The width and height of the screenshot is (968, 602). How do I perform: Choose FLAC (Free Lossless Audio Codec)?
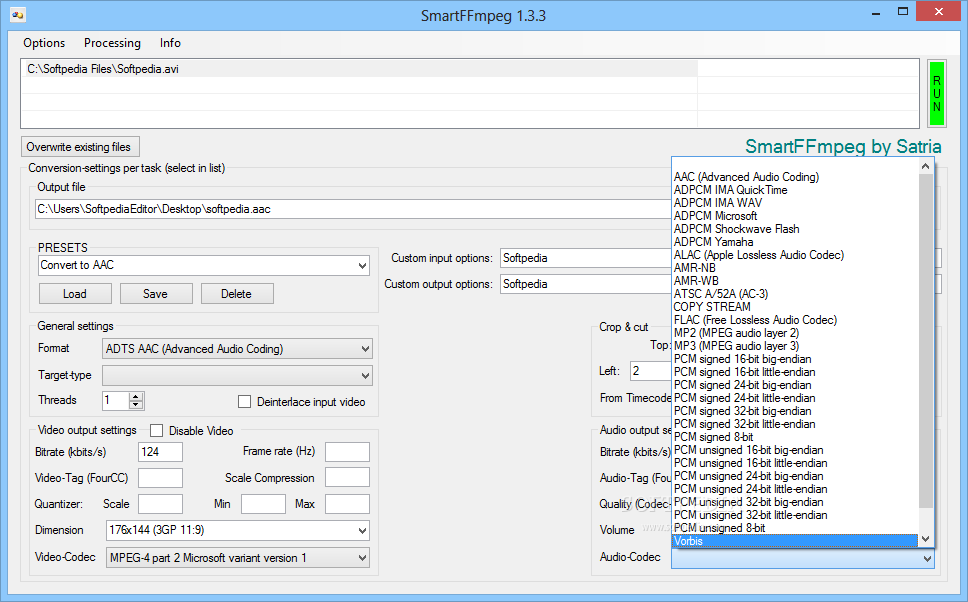pyautogui.click(x=795, y=320)
